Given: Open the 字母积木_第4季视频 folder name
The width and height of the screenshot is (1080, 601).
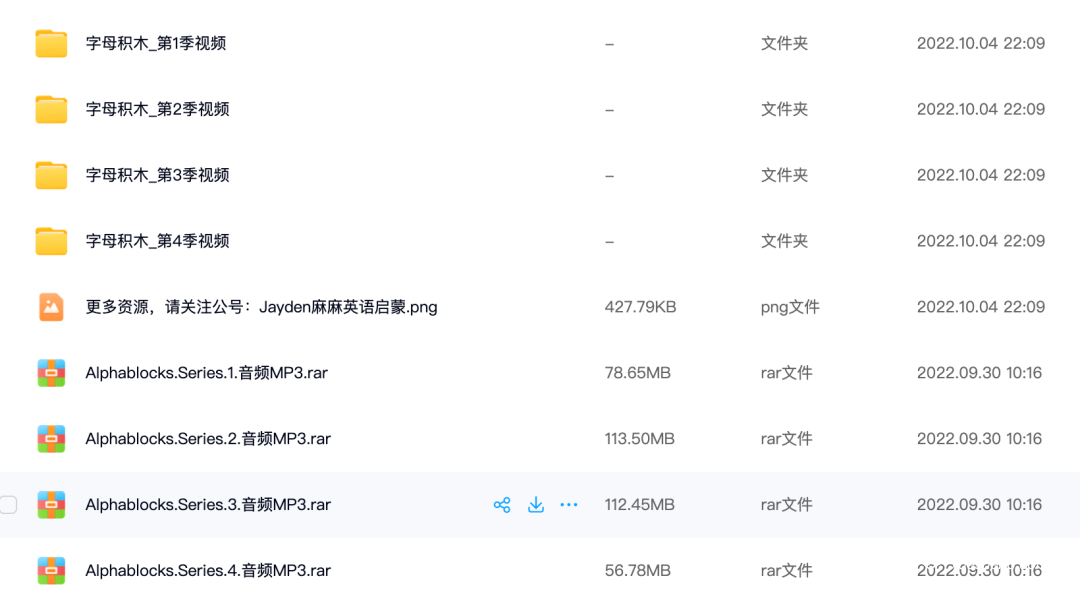Looking at the screenshot, I should pyautogui.click(x=158, y=241).
